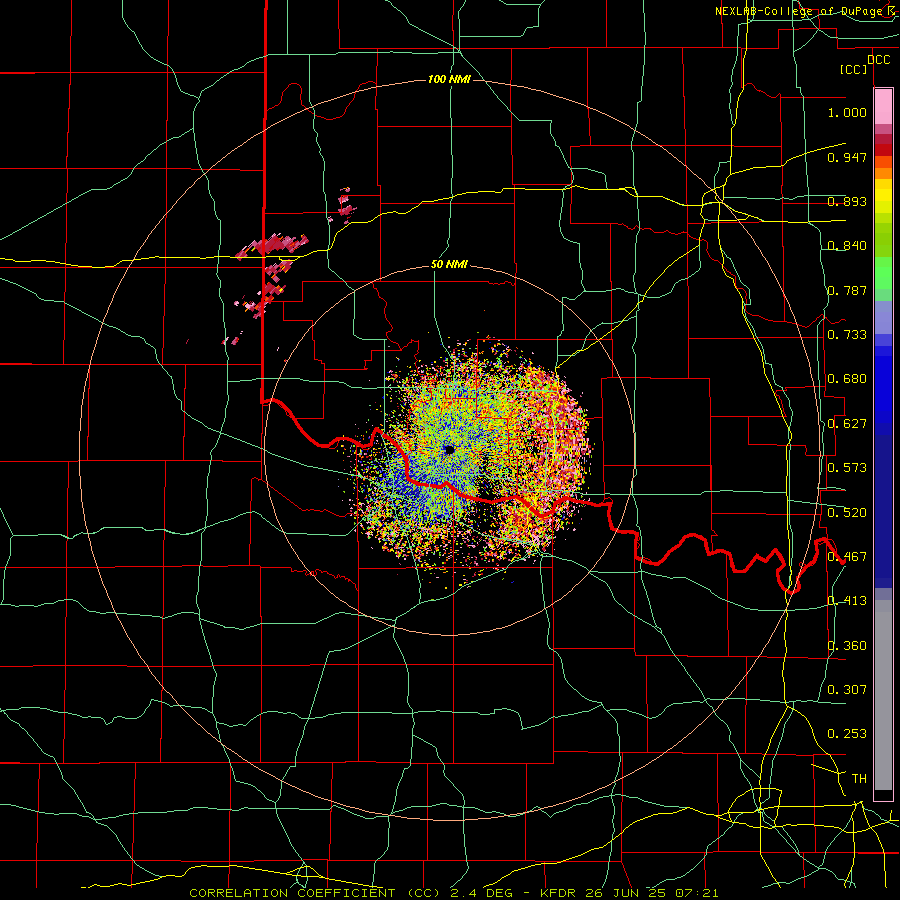900x900 pixels.
Task: Pick the pink segment atop the color scale
Action: click(x=883, y=107)
